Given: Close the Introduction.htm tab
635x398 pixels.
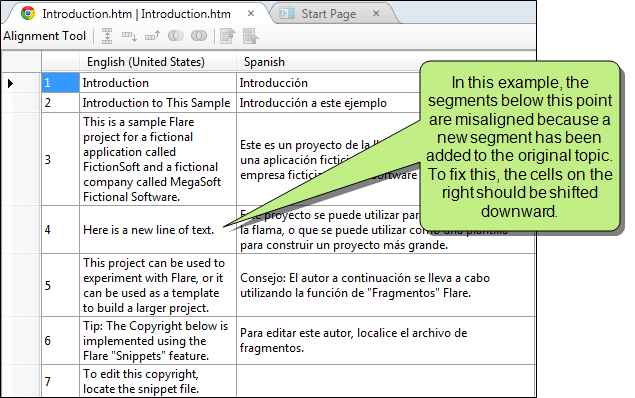Looking at the screenshot, I should pos(251,13).
